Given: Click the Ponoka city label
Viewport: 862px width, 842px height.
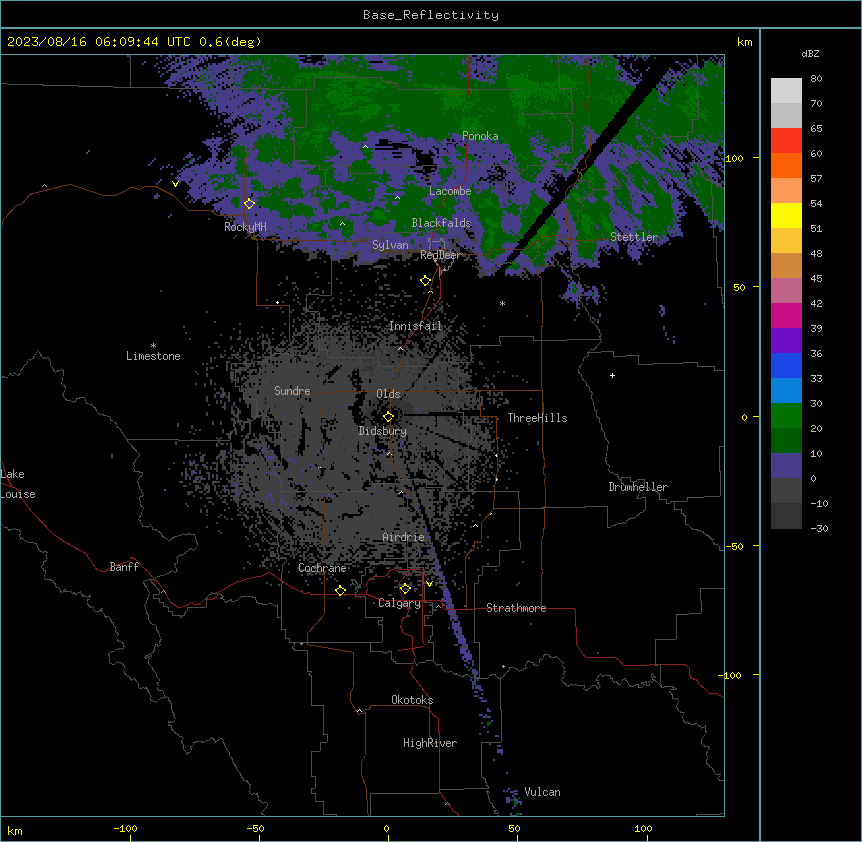Looking at the screenshot, I should [x=480, y=136].
